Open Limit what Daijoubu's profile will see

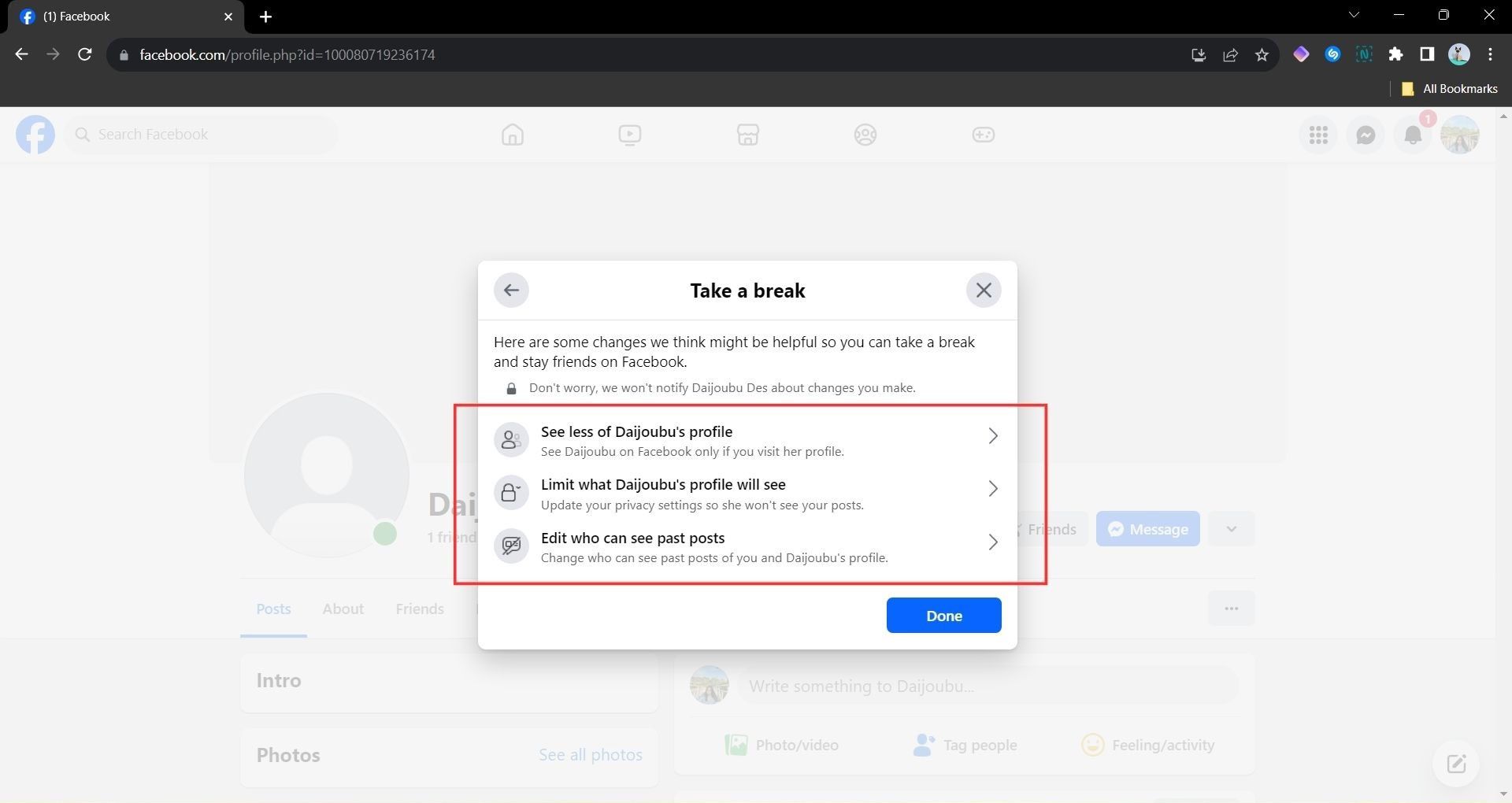(747, 494)
